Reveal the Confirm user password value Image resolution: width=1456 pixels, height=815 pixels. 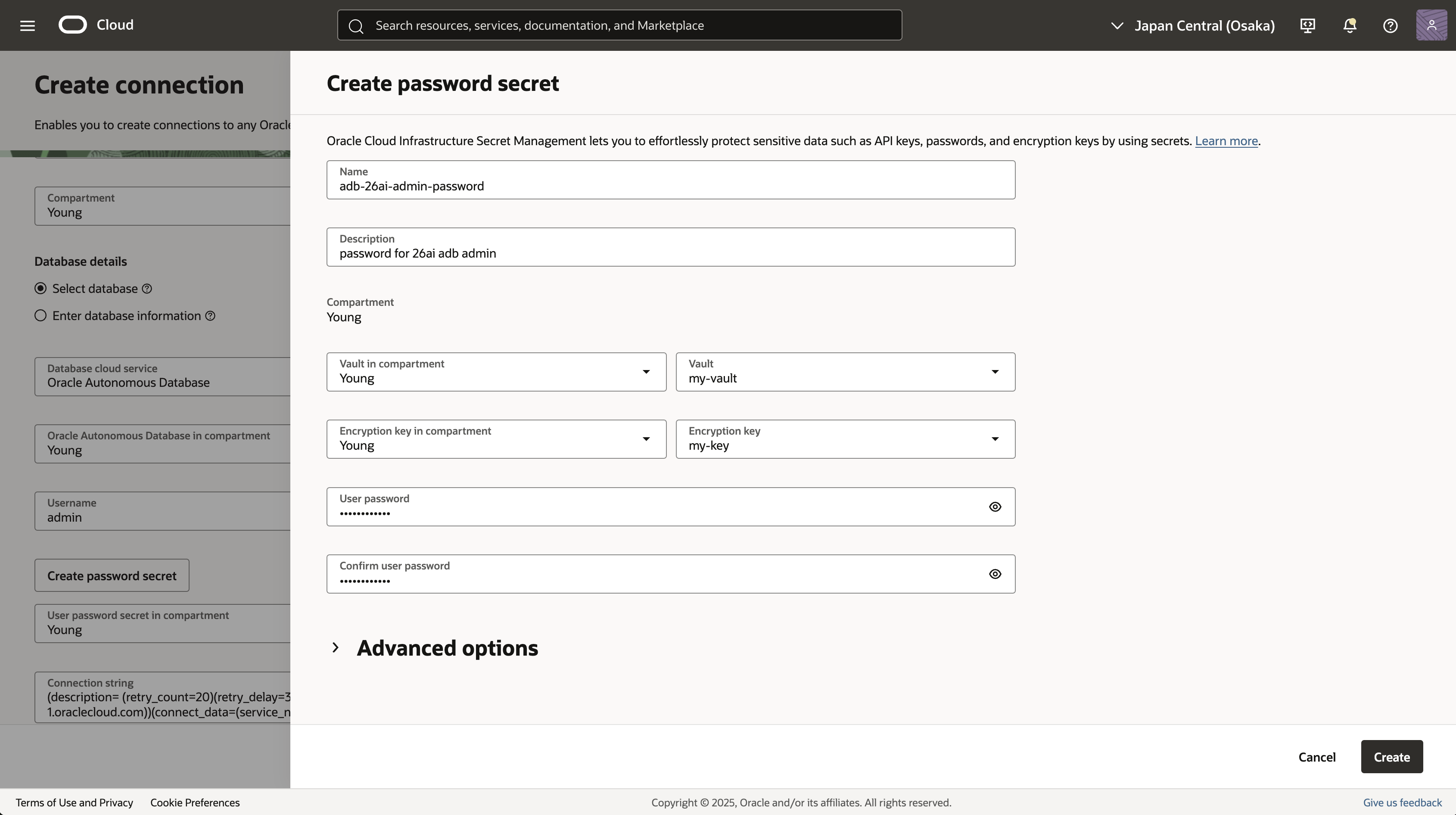(x=995, y=574)
